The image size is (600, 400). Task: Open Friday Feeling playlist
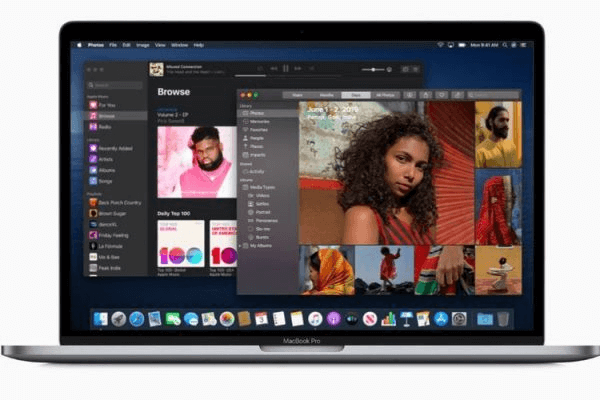pyautogui.click(x=116, y=235)
